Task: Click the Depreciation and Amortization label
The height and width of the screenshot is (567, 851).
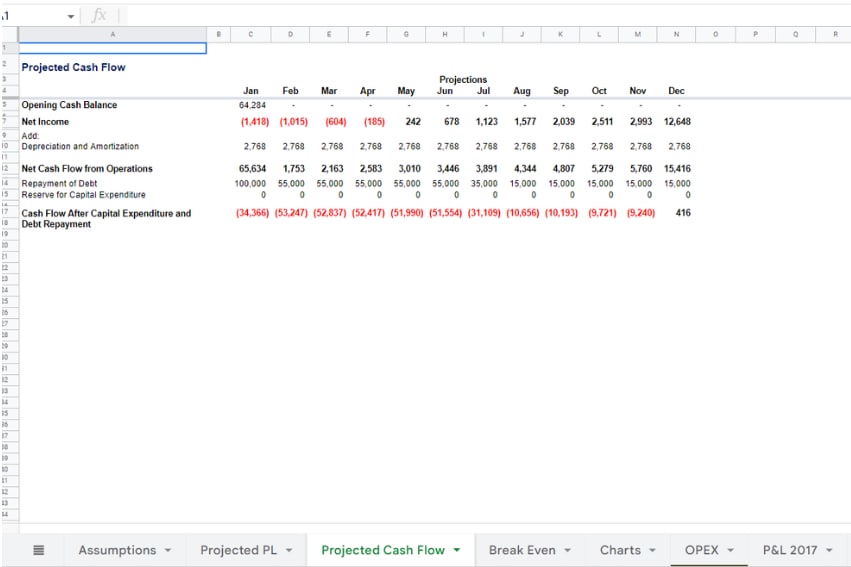Action: point(80,146)
